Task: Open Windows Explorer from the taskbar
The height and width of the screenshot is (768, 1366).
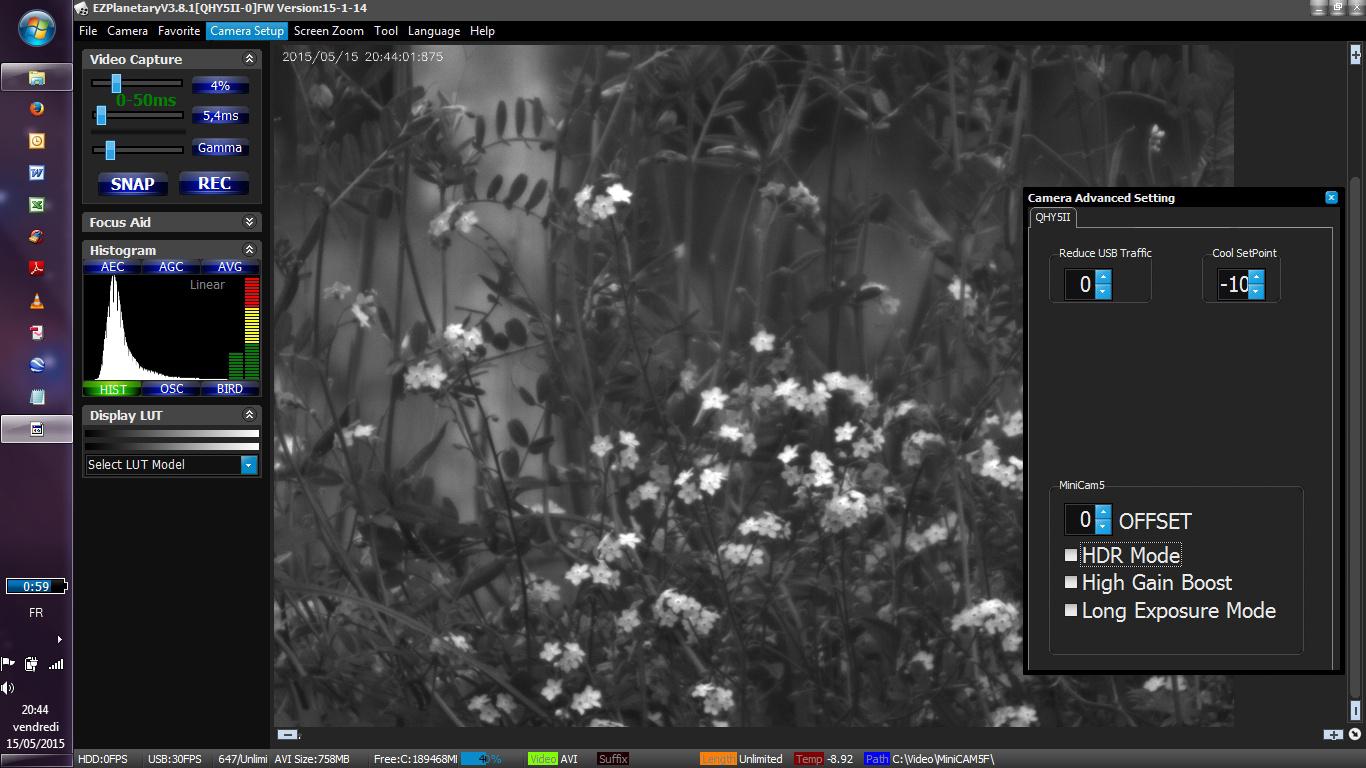Action: (x=36, y=77)
